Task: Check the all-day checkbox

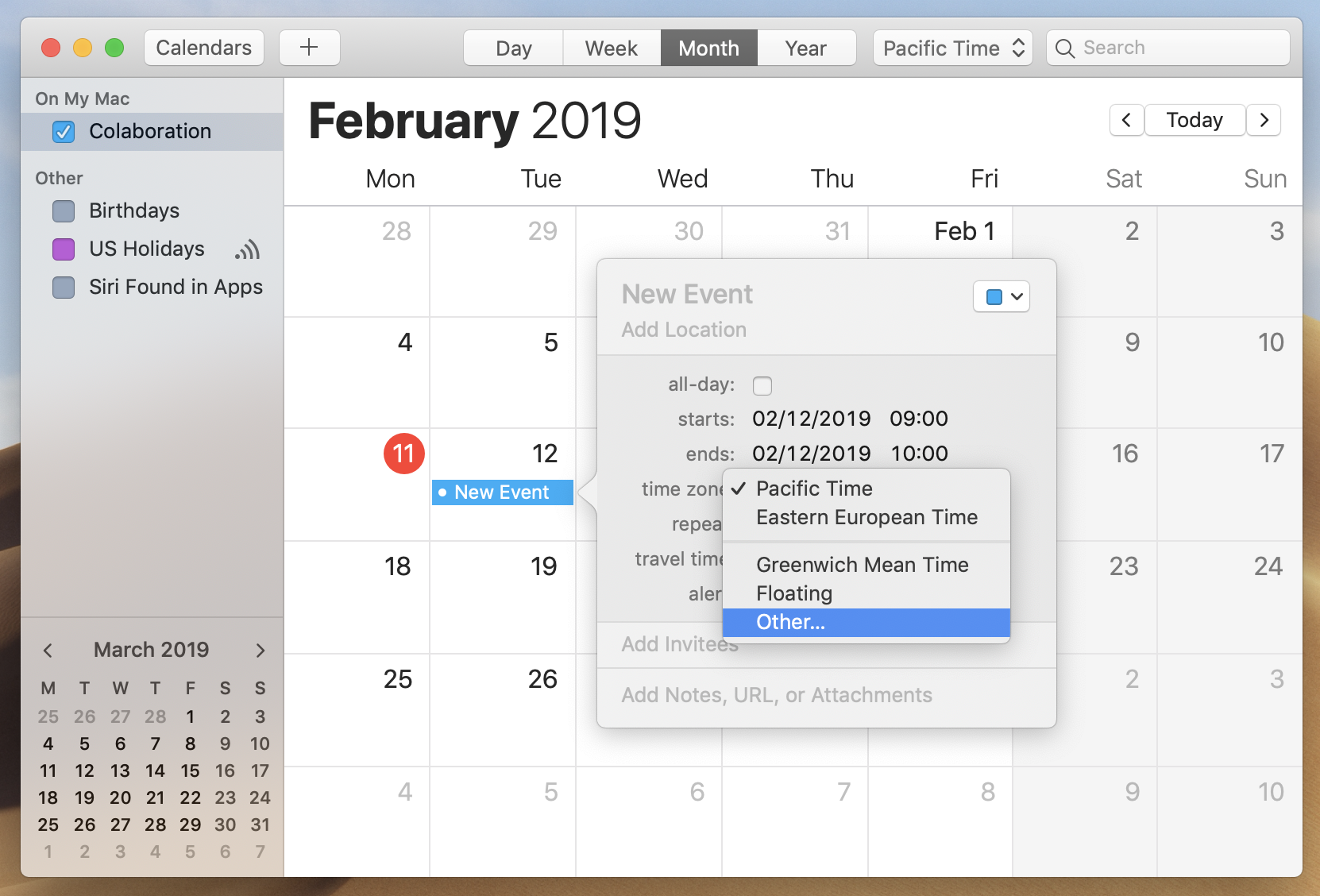Action: tap(762, 386)
